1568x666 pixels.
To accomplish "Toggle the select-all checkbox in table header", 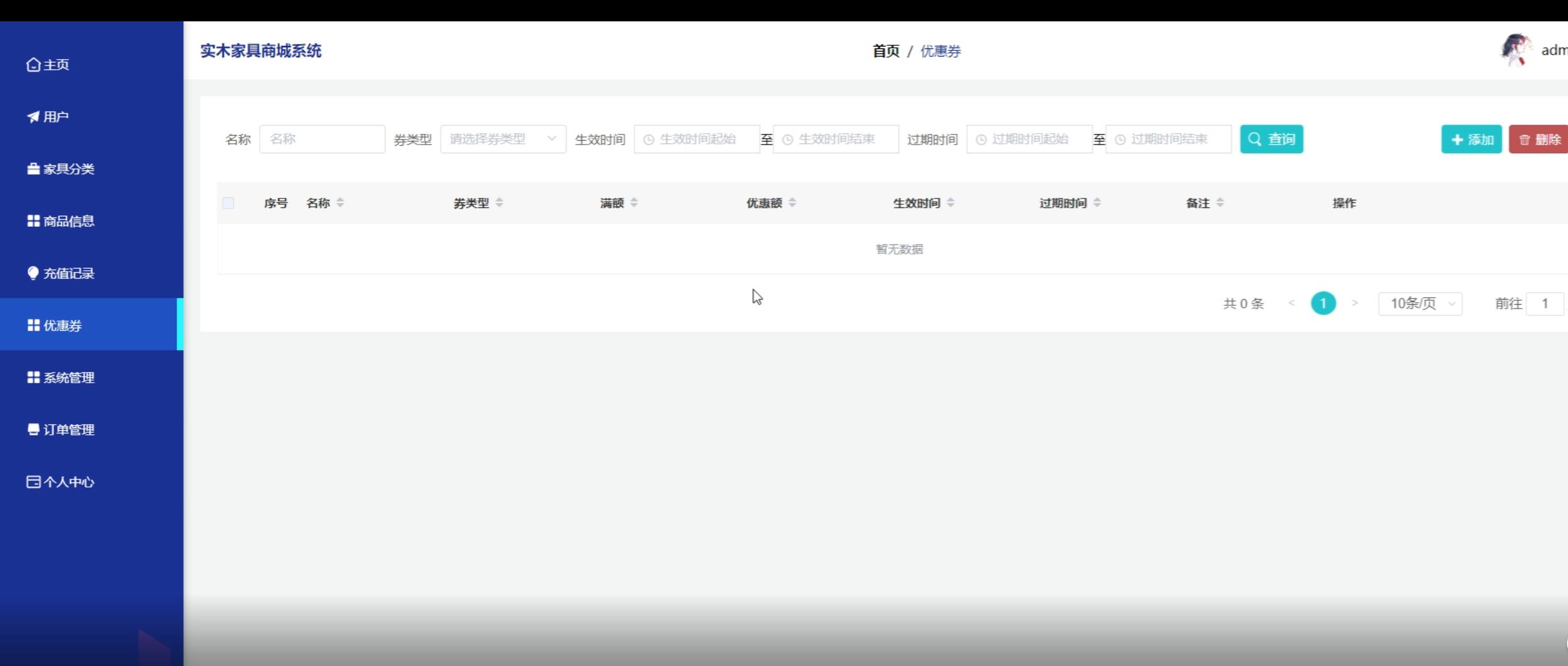I will 228,203.
